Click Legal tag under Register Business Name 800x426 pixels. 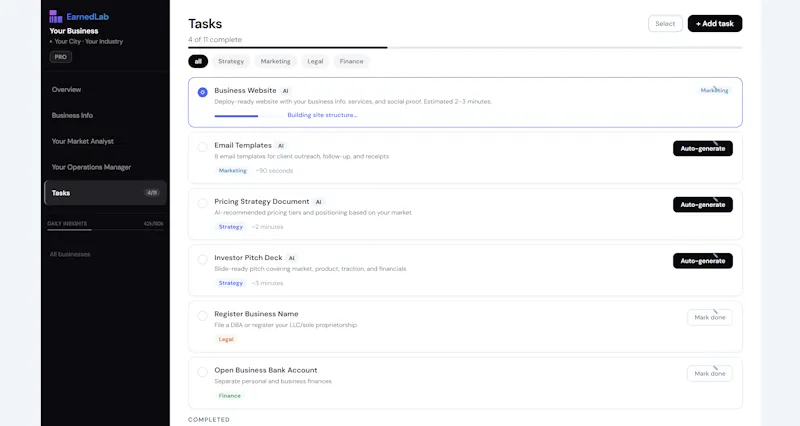click(226, 339)
